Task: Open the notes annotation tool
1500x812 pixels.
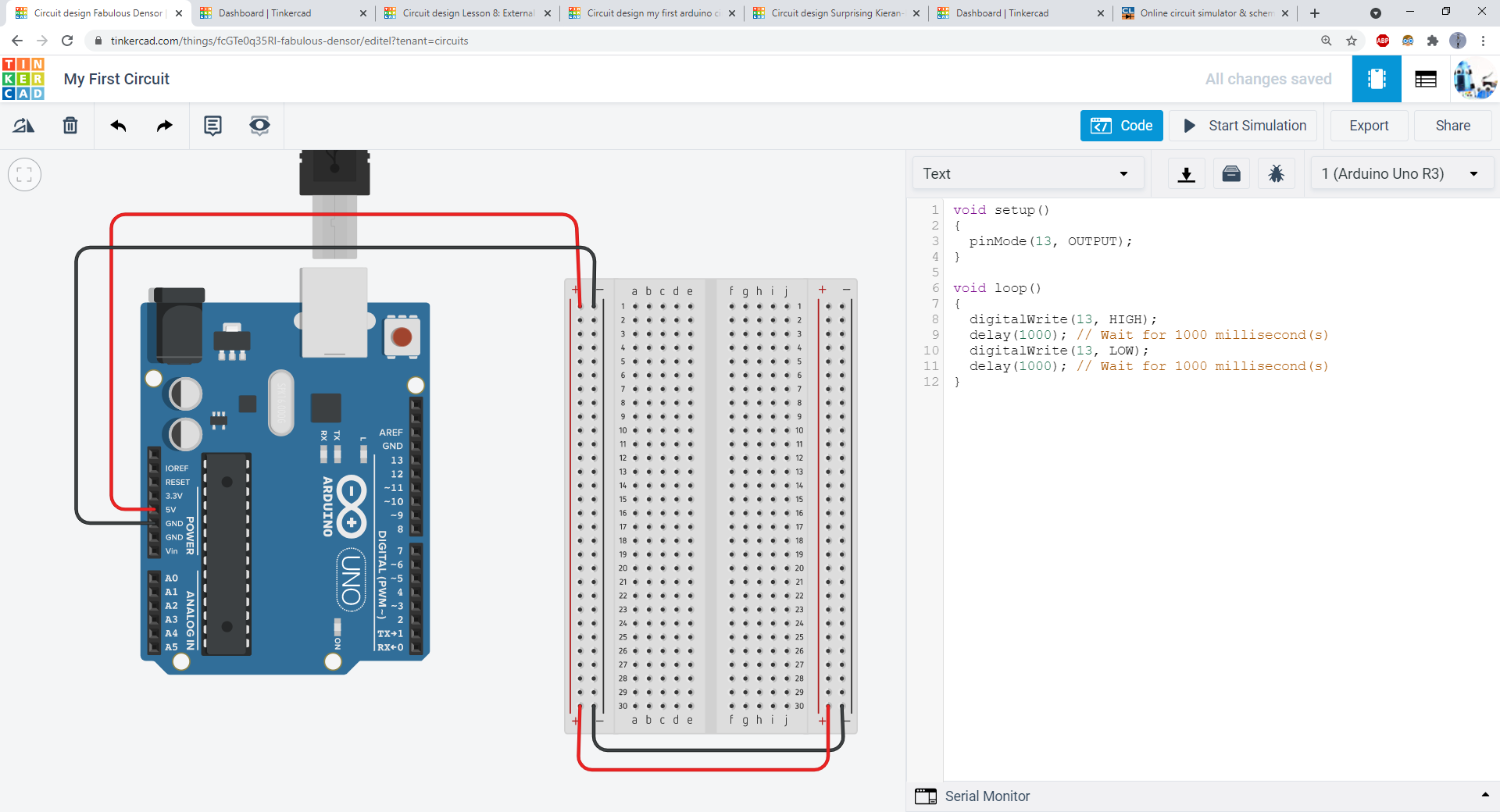Action: [x=212, y=125]
